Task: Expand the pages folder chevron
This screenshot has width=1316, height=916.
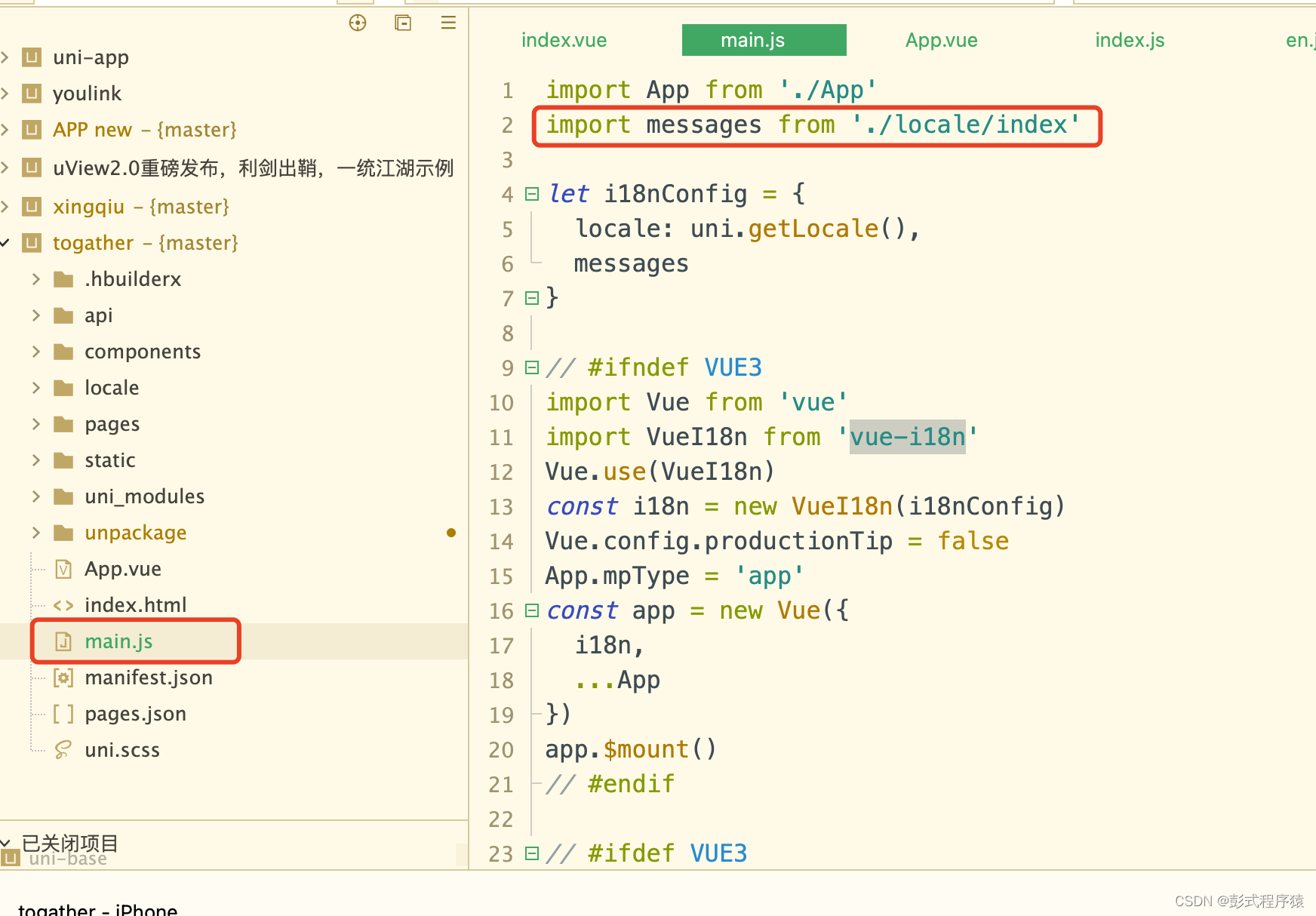Action: [36, 424]
